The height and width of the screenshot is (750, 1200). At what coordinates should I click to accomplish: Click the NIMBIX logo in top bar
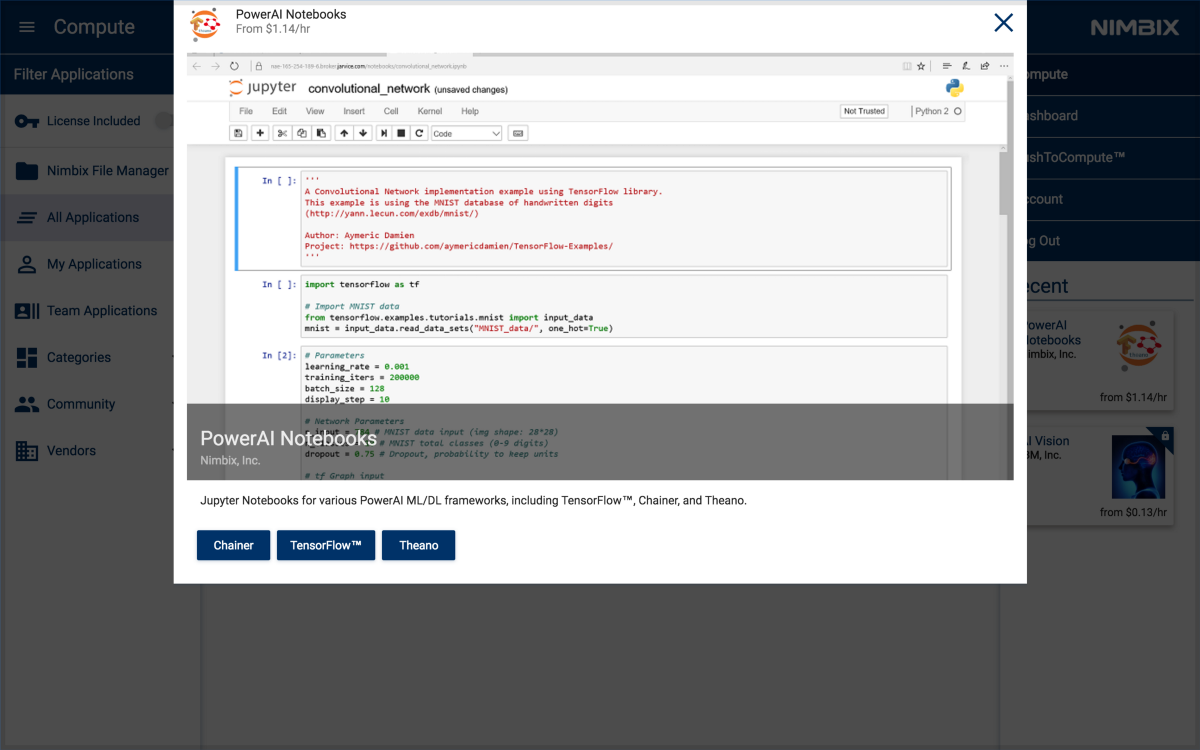(x=1134, y=27)
